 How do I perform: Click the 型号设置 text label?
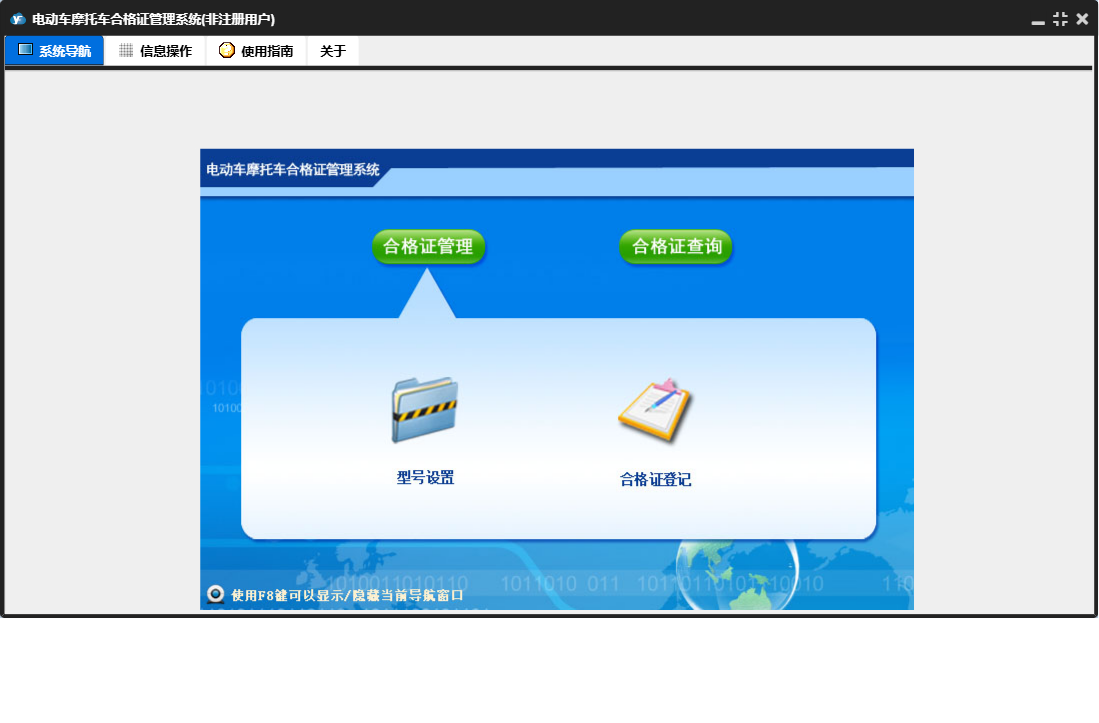pos(425,478)
